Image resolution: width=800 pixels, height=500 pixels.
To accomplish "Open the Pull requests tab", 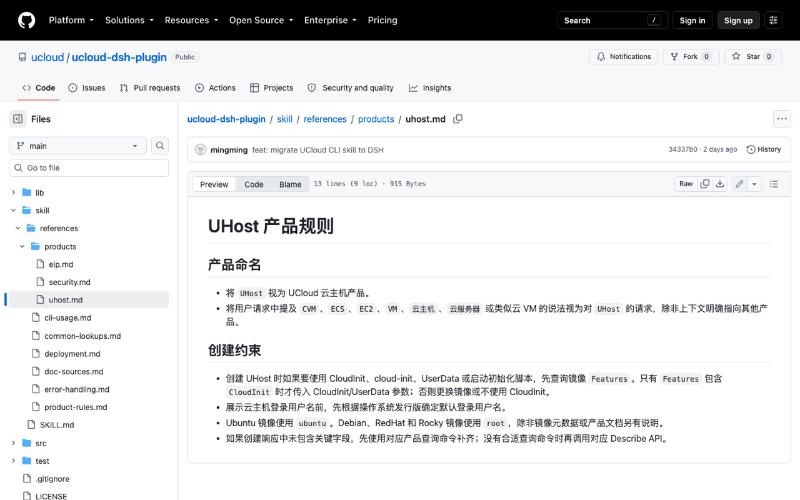I will pos(150,88).
